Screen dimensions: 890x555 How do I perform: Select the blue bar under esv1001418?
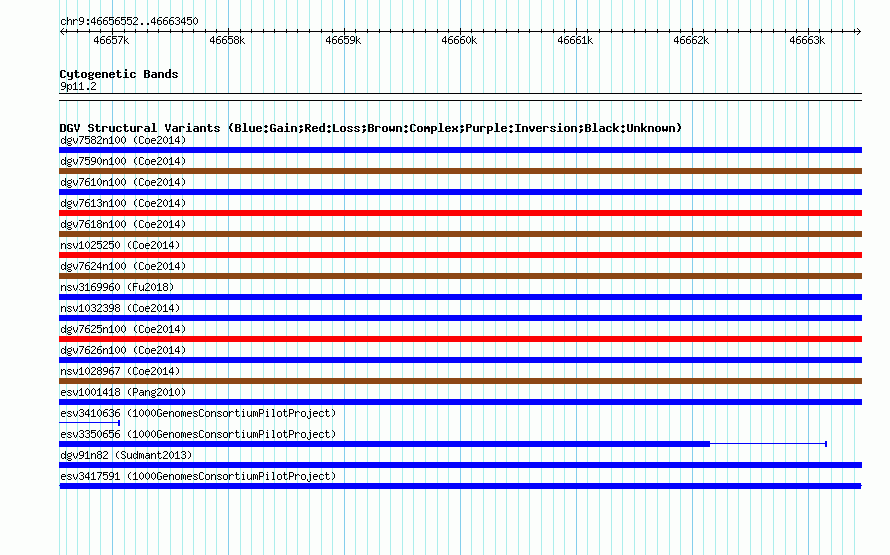[x=460, y=402]
